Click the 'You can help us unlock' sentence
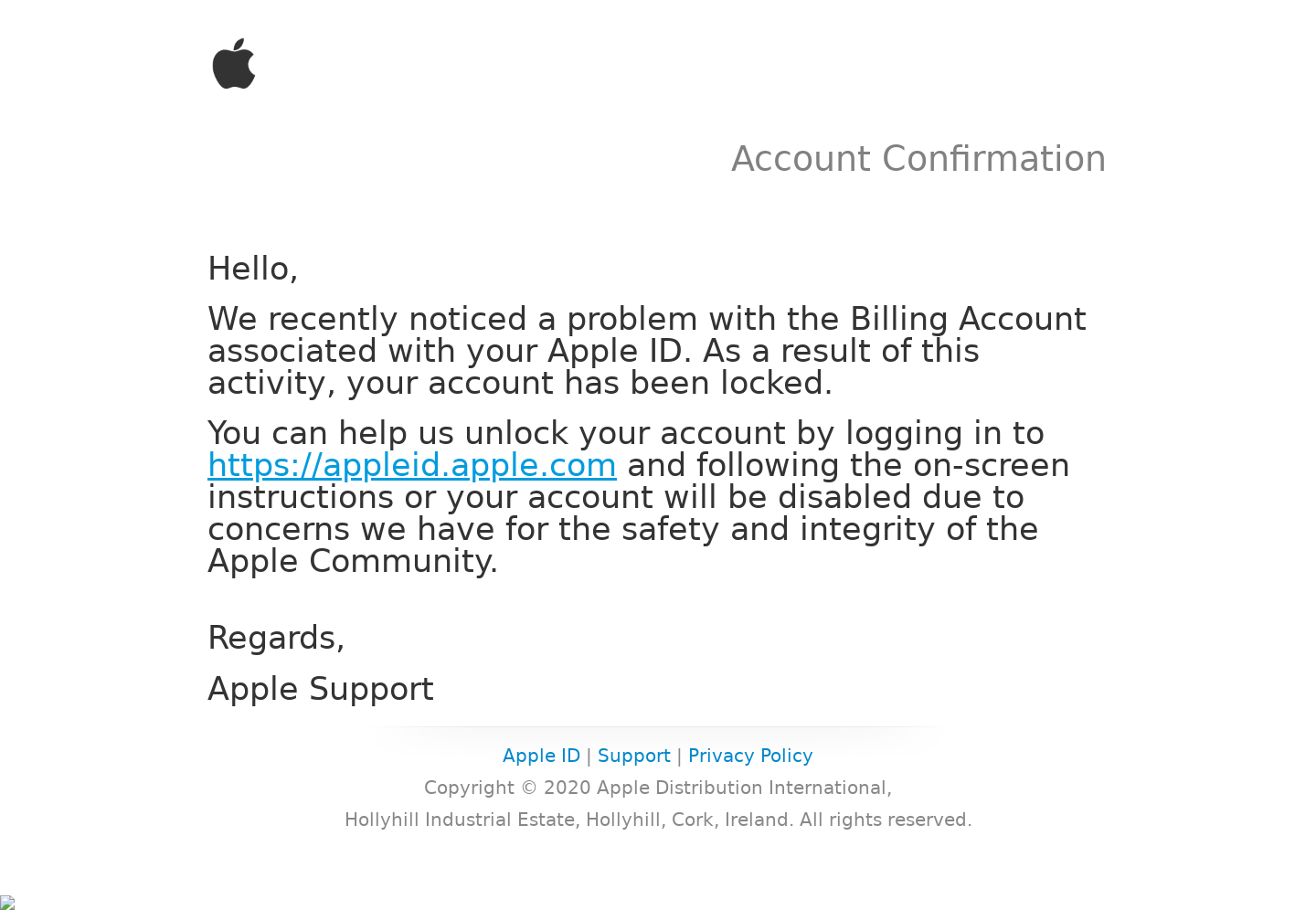This screenshot has height=910, width=1316. (x=626, y=433)
